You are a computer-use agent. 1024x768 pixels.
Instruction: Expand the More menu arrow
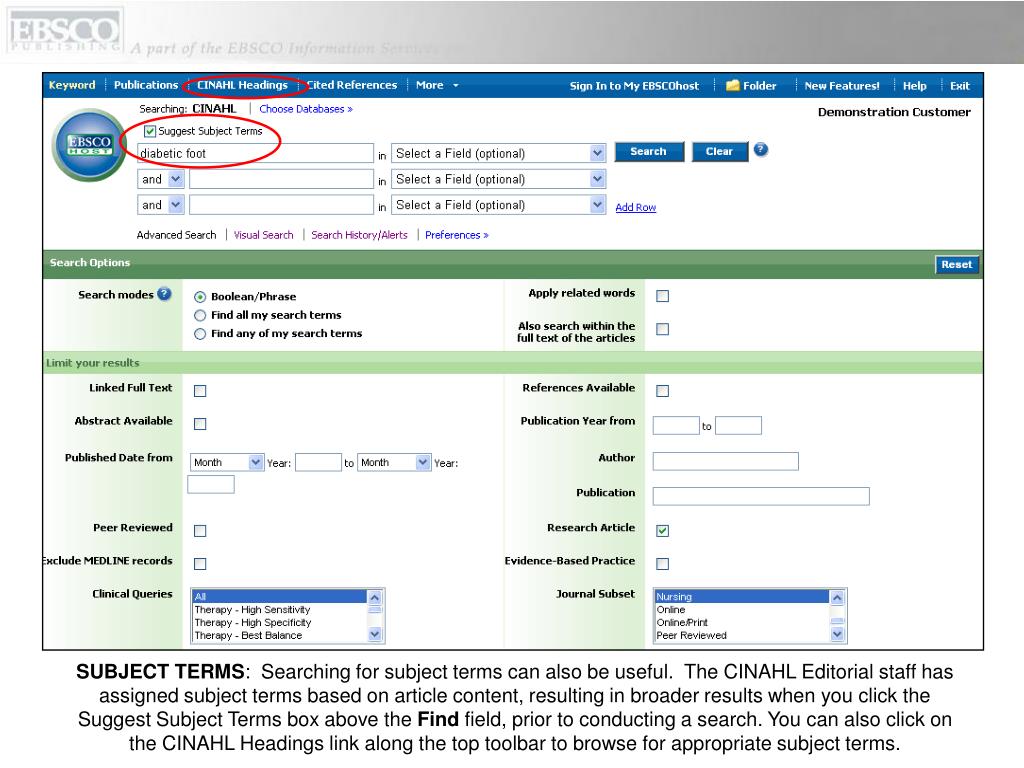456,86
